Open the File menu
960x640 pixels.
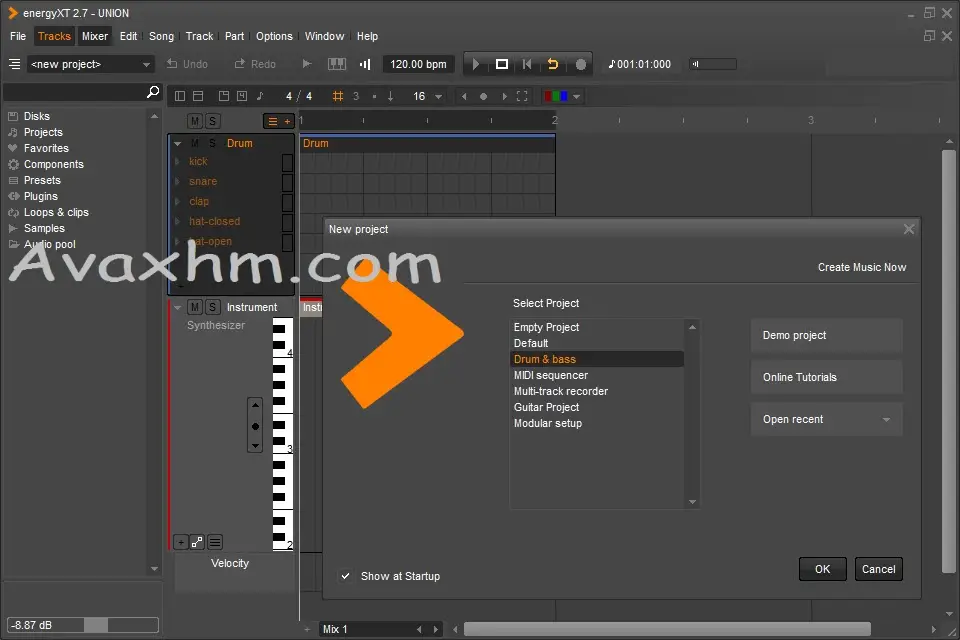point(18,36)
